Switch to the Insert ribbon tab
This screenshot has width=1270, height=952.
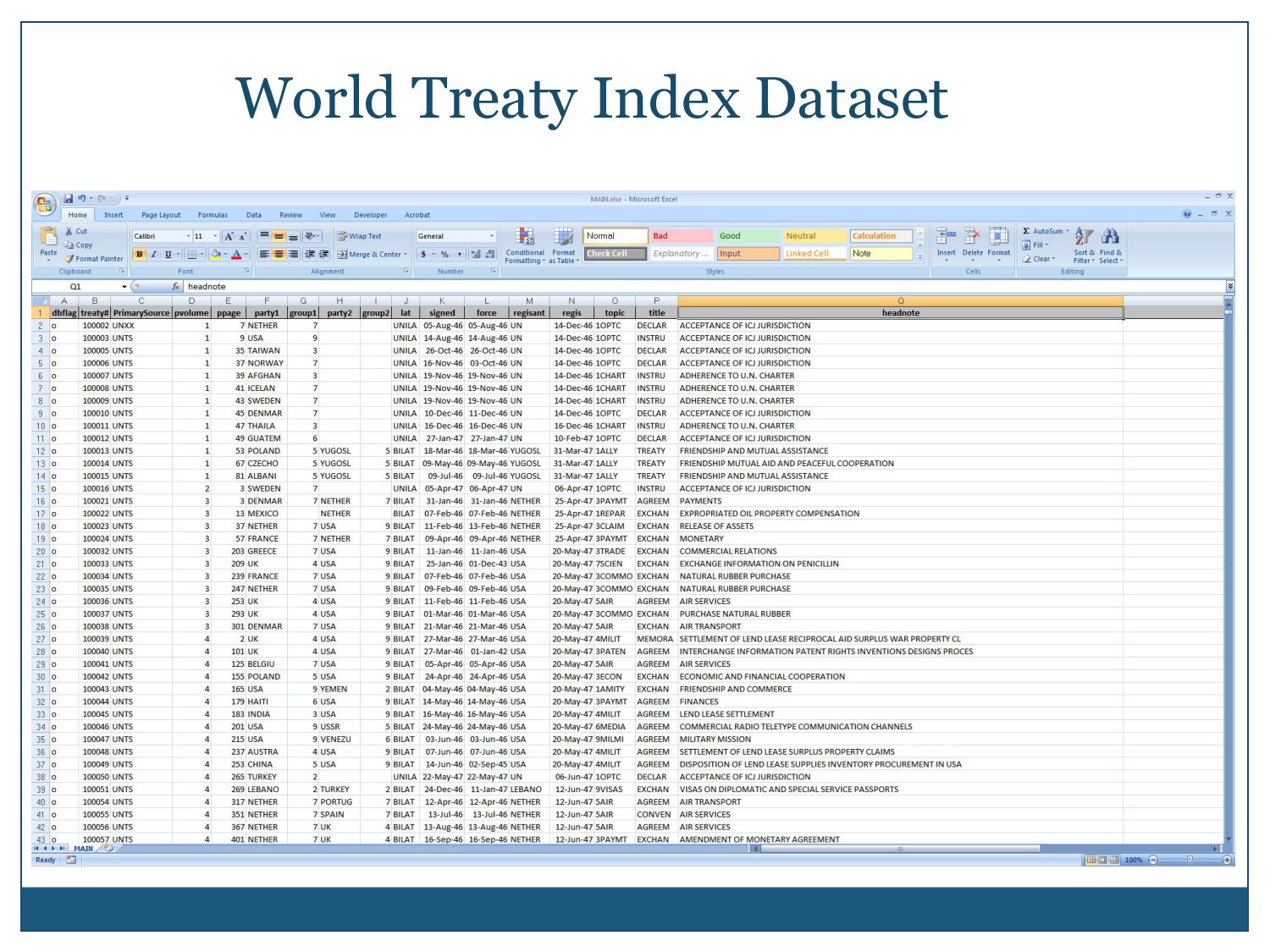click(113, 215)
